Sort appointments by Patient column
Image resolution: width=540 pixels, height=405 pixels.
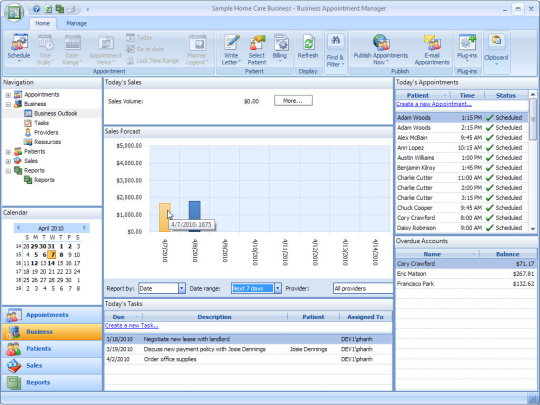coord(423,95)
